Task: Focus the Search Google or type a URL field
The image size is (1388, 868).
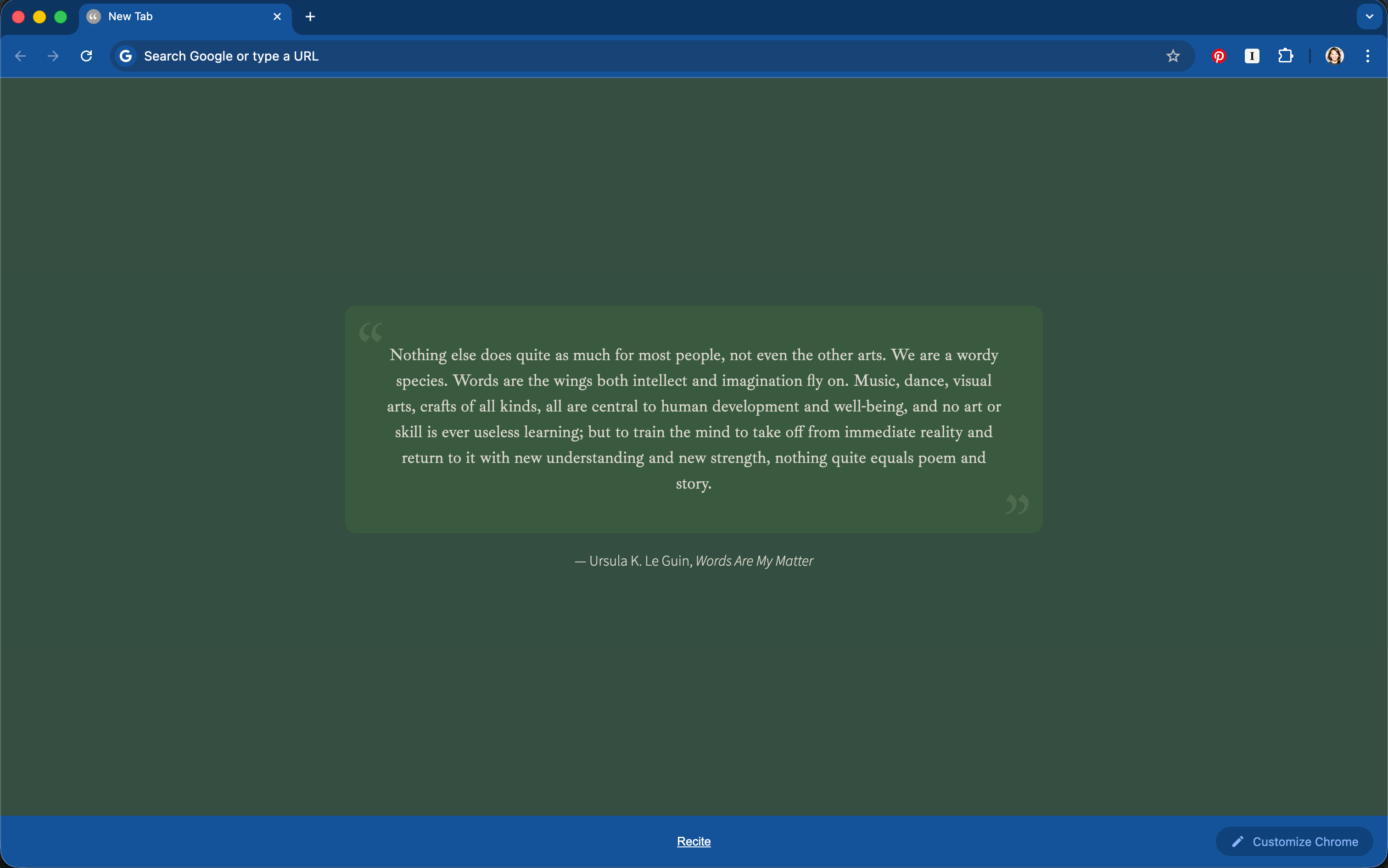Action: [x=632, y=56]
